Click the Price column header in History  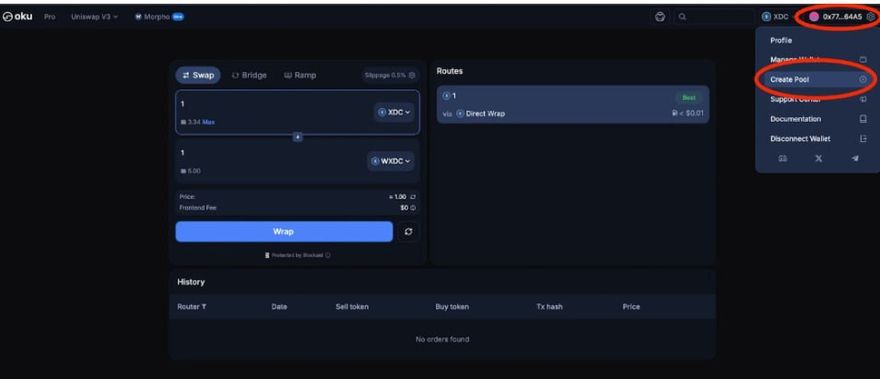click(631, 307)
